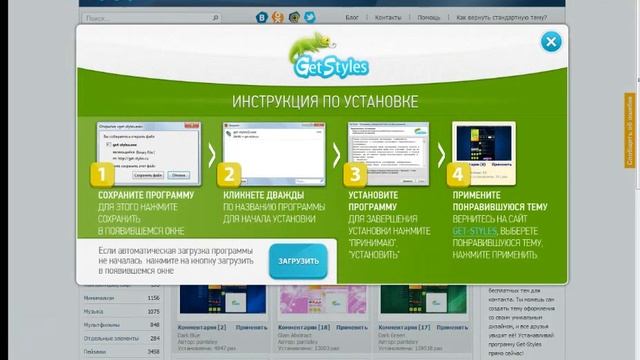
Task: Click the step 3 installer thumbnail
Action: click(x=388, y=153)
